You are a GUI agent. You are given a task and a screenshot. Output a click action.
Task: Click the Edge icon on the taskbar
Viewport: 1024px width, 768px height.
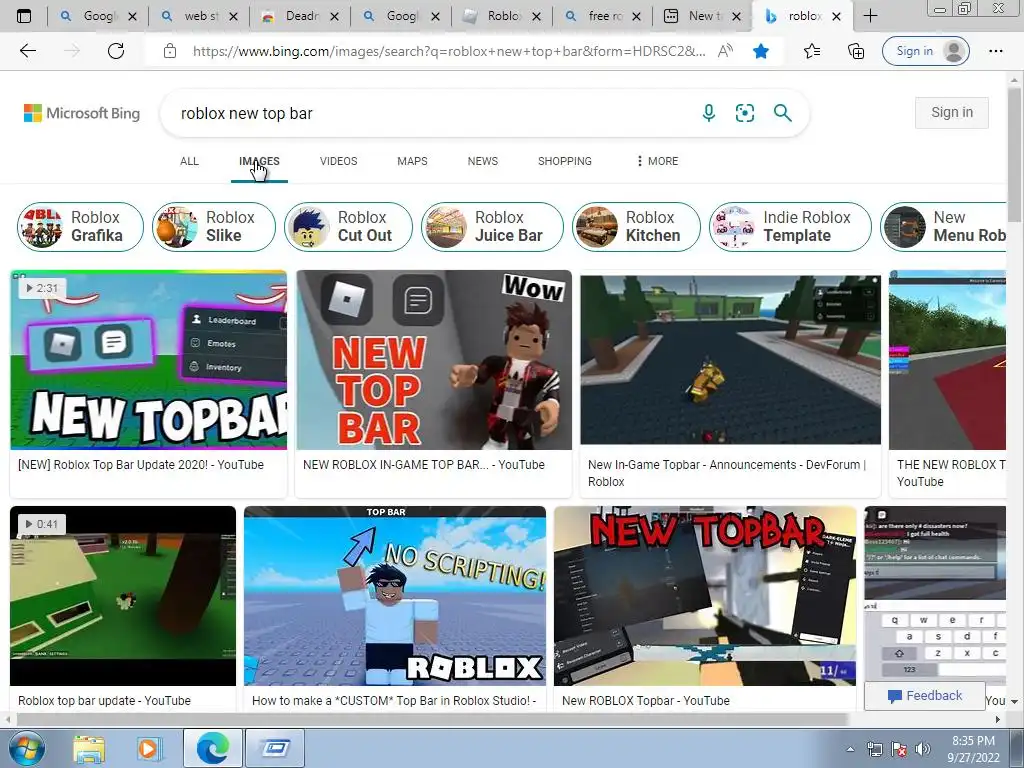212,748
